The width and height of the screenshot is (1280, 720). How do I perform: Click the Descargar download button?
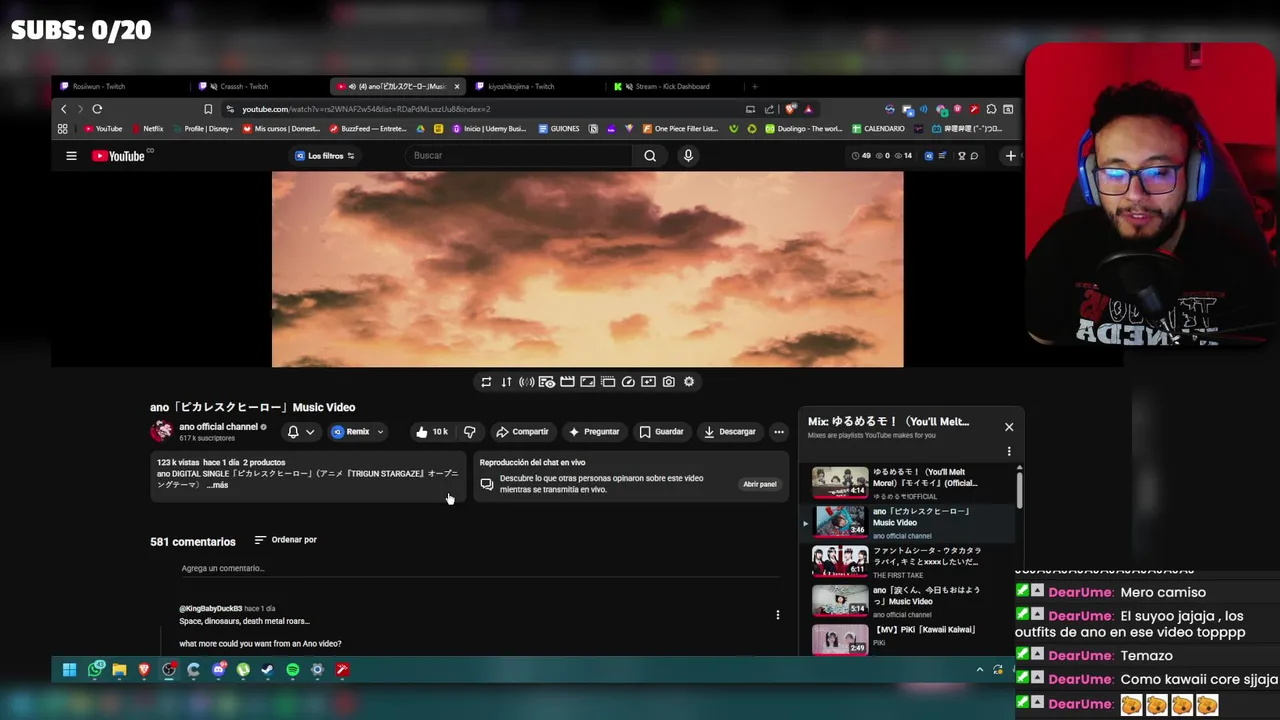729,432
